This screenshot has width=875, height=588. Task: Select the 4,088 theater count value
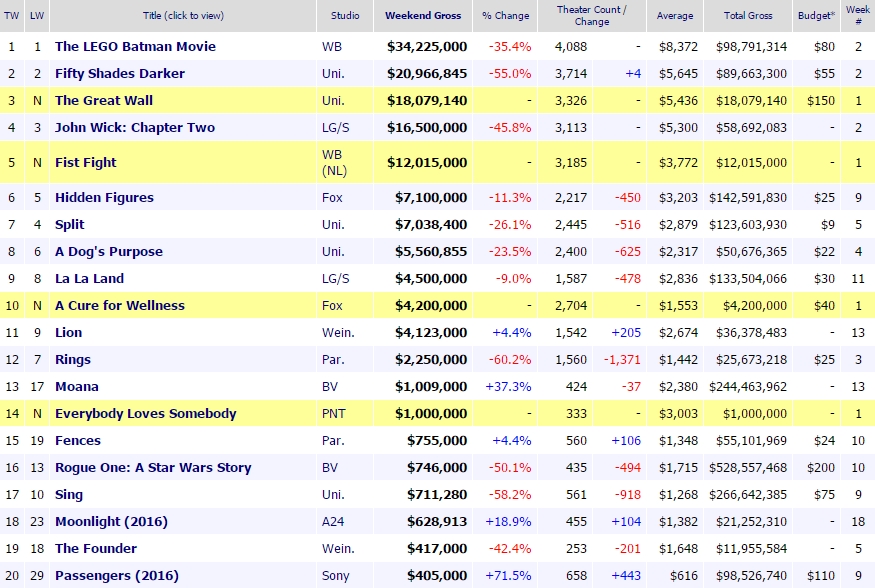(x=570, y=47)
